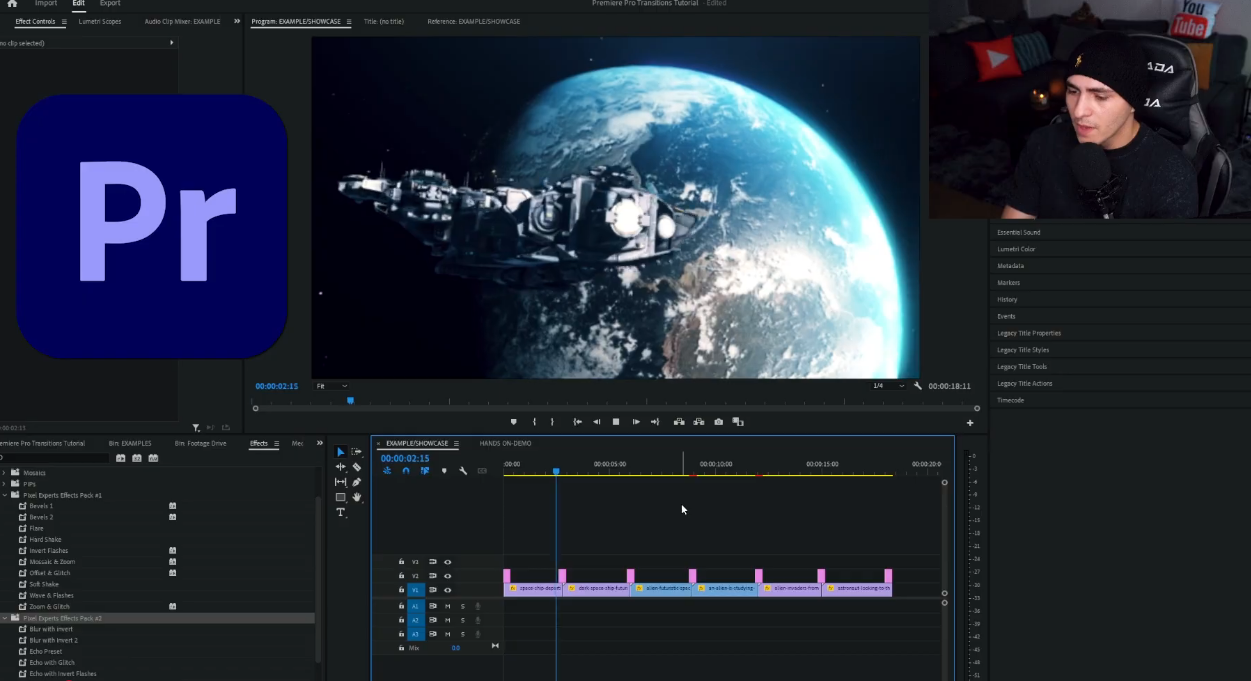Open the Fit zoom level dropdown

coord(332,386)
